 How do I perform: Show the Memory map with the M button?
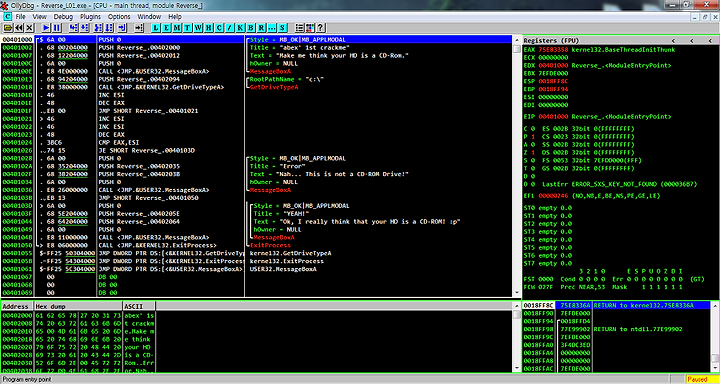[177, 28]
